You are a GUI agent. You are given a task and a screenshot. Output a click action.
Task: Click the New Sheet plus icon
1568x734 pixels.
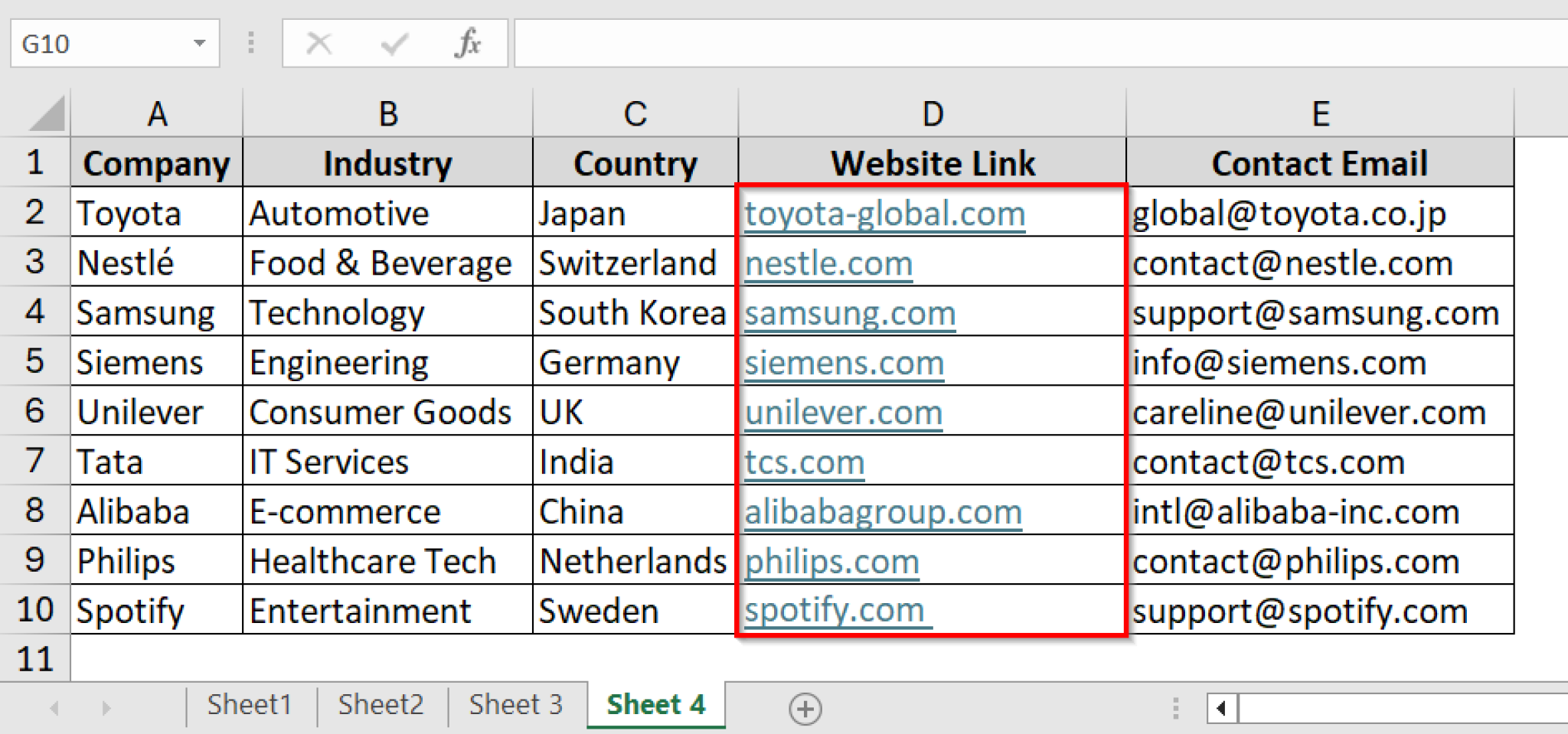pos(805,708)
